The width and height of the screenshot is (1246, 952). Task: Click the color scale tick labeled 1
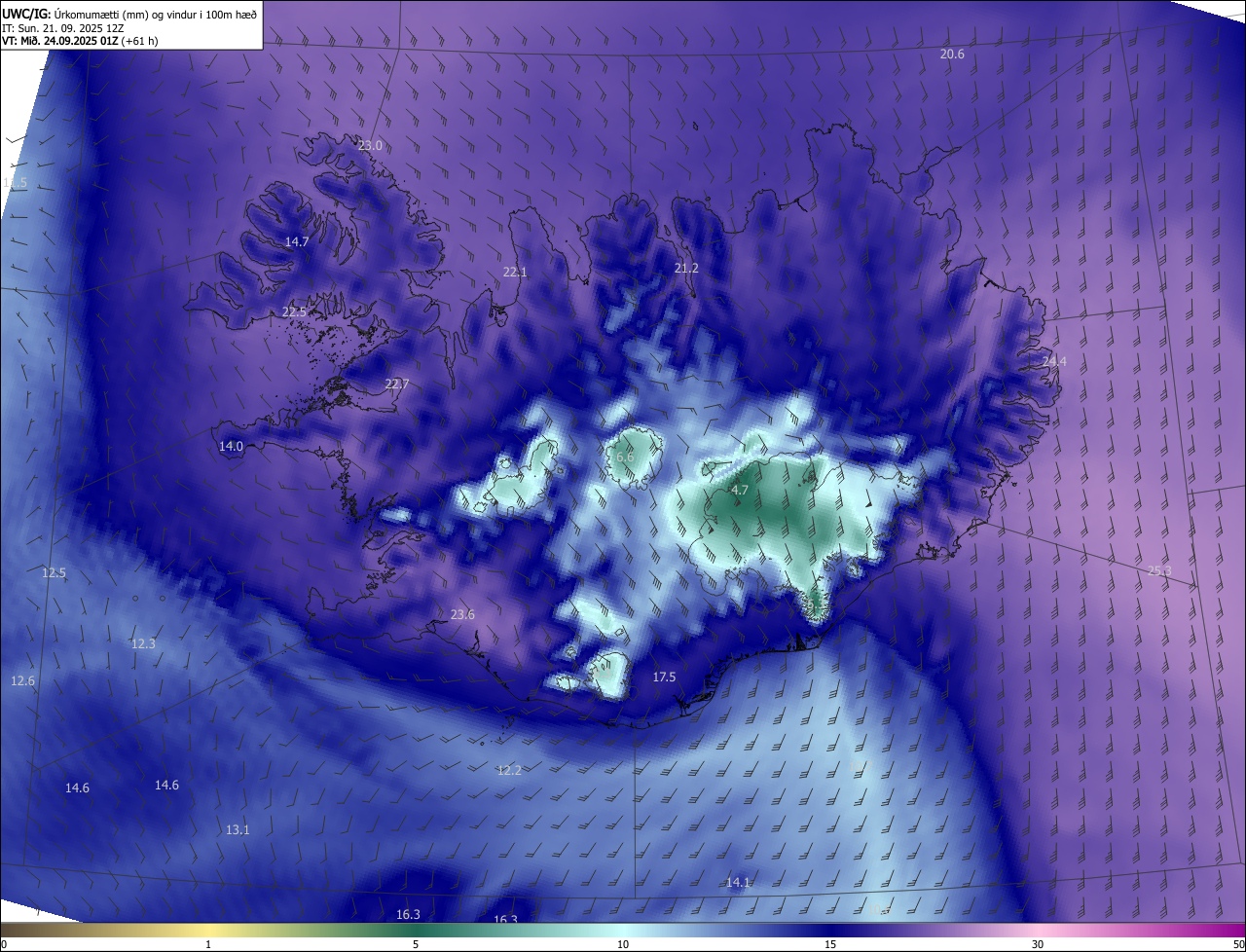(x=208, y=944)
